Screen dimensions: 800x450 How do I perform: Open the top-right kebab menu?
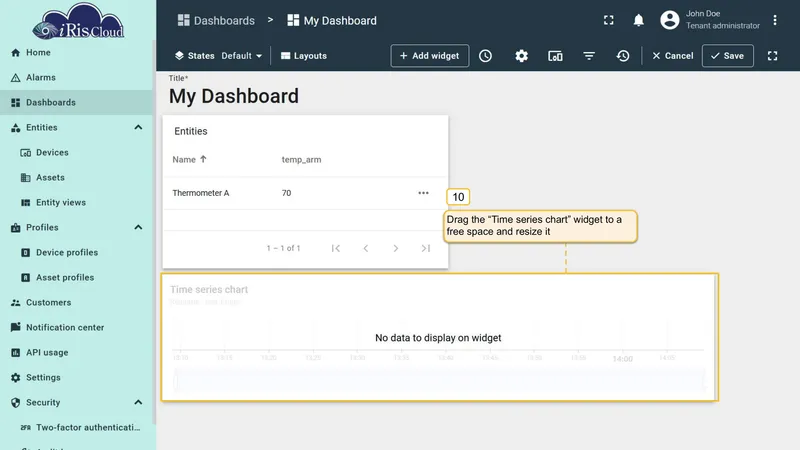click(774, 20)
